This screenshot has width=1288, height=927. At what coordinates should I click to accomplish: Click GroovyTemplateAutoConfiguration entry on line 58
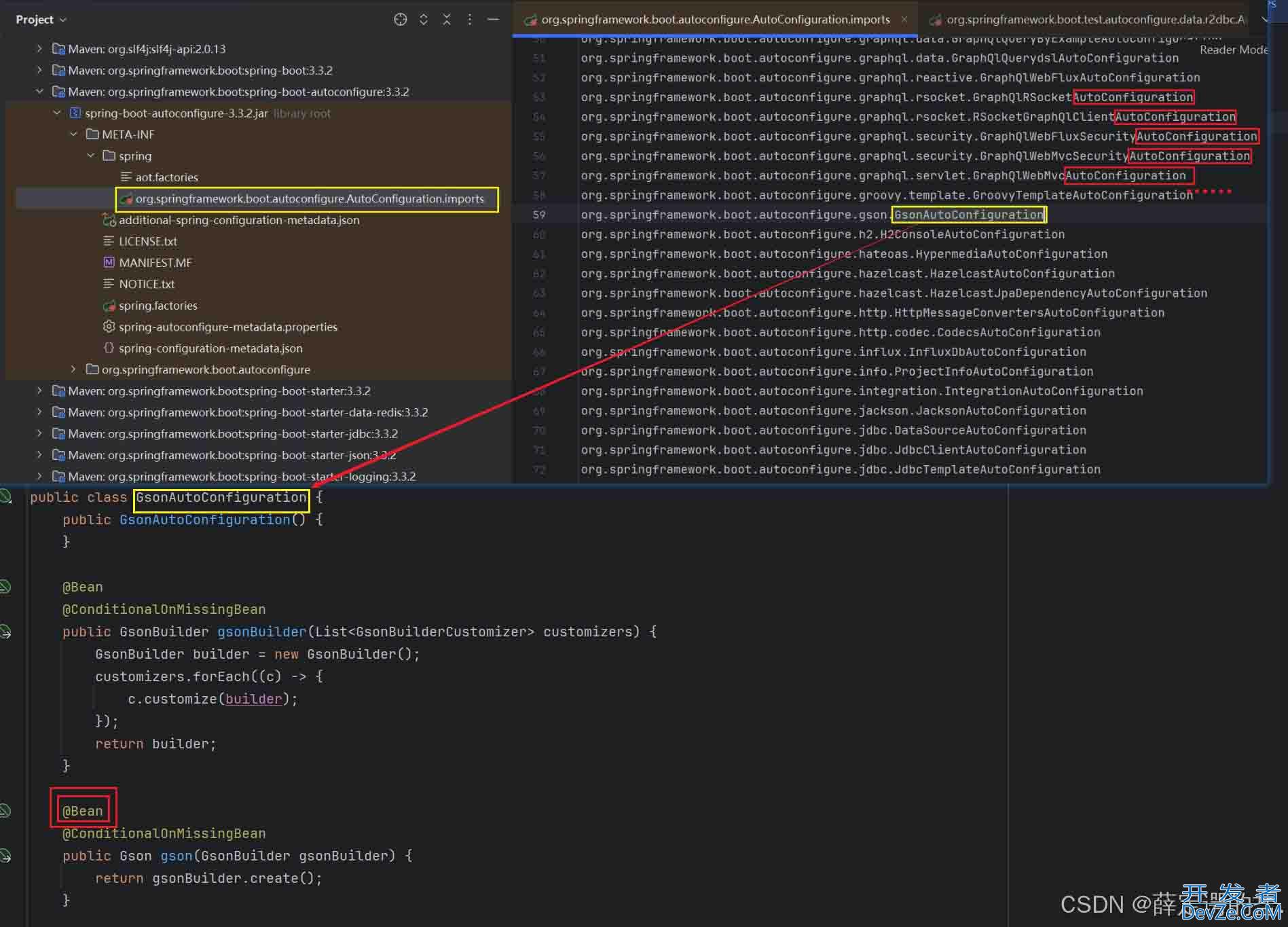coord(1082,195)
